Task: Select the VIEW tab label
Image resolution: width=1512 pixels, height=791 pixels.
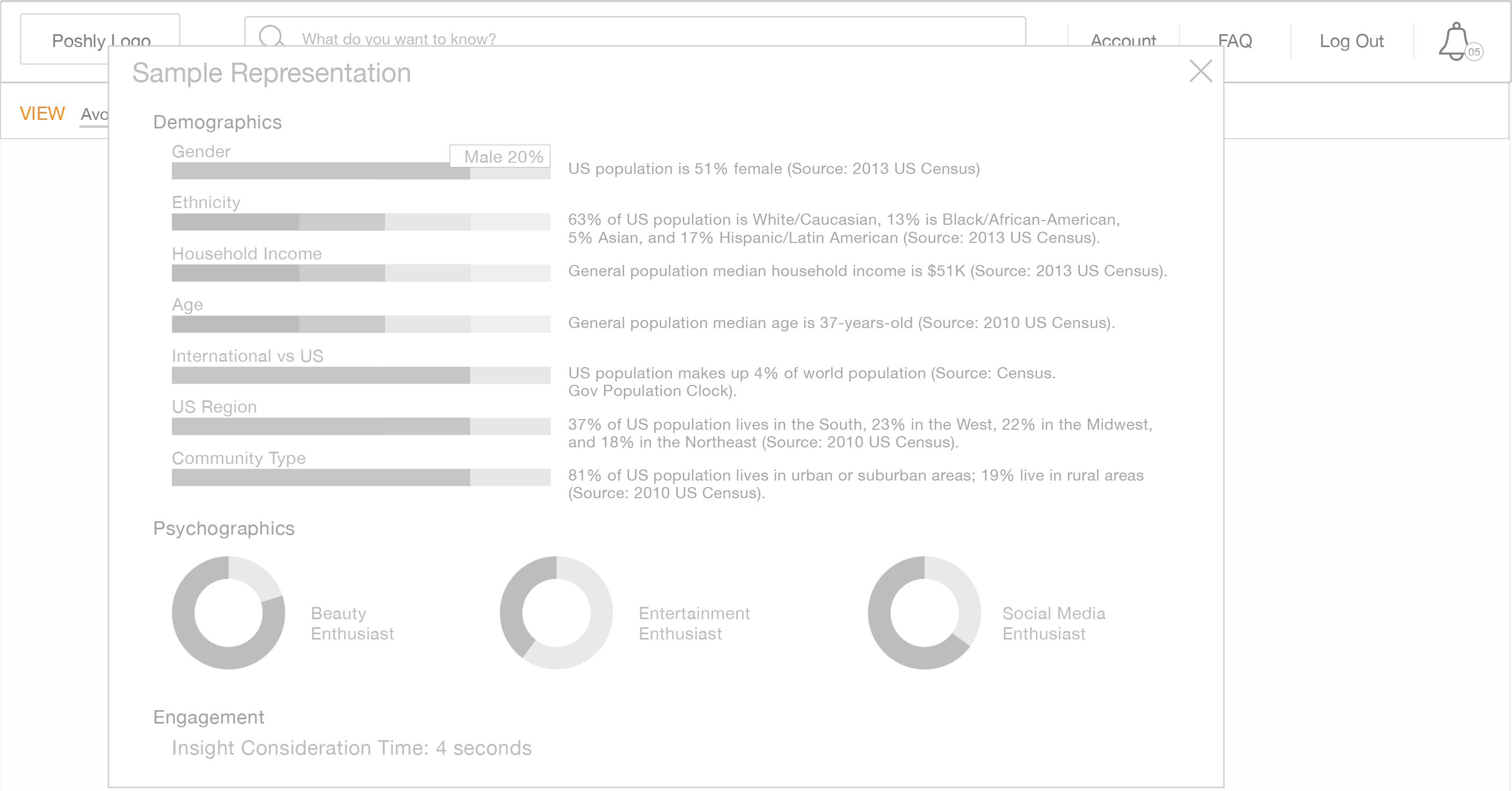Action: pos(42,113)
